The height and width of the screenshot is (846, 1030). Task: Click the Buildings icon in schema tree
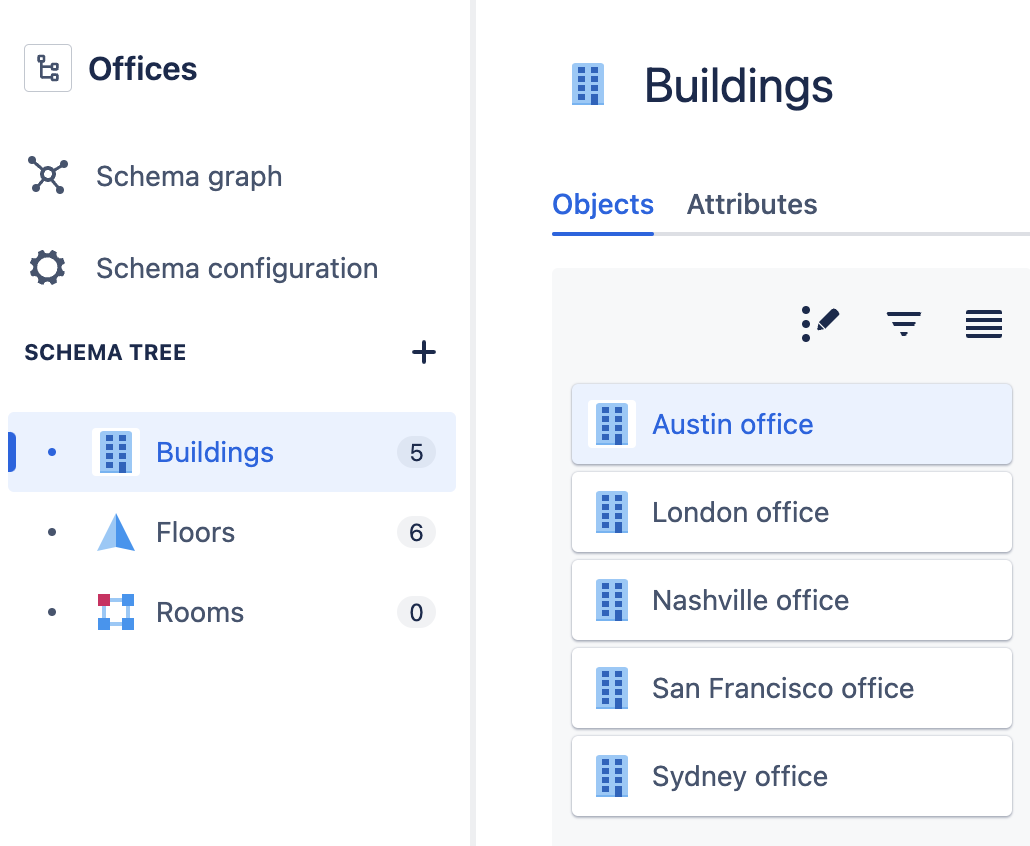coord(116,452)
